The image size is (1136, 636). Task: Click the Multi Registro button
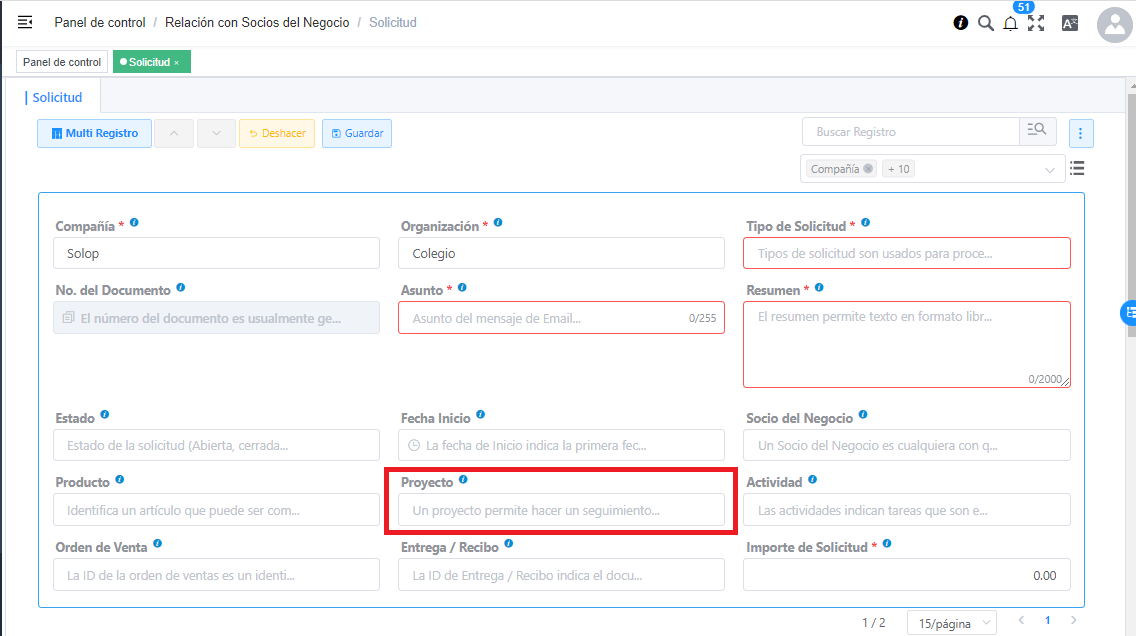pyautogui.click(x=94, y=134)
